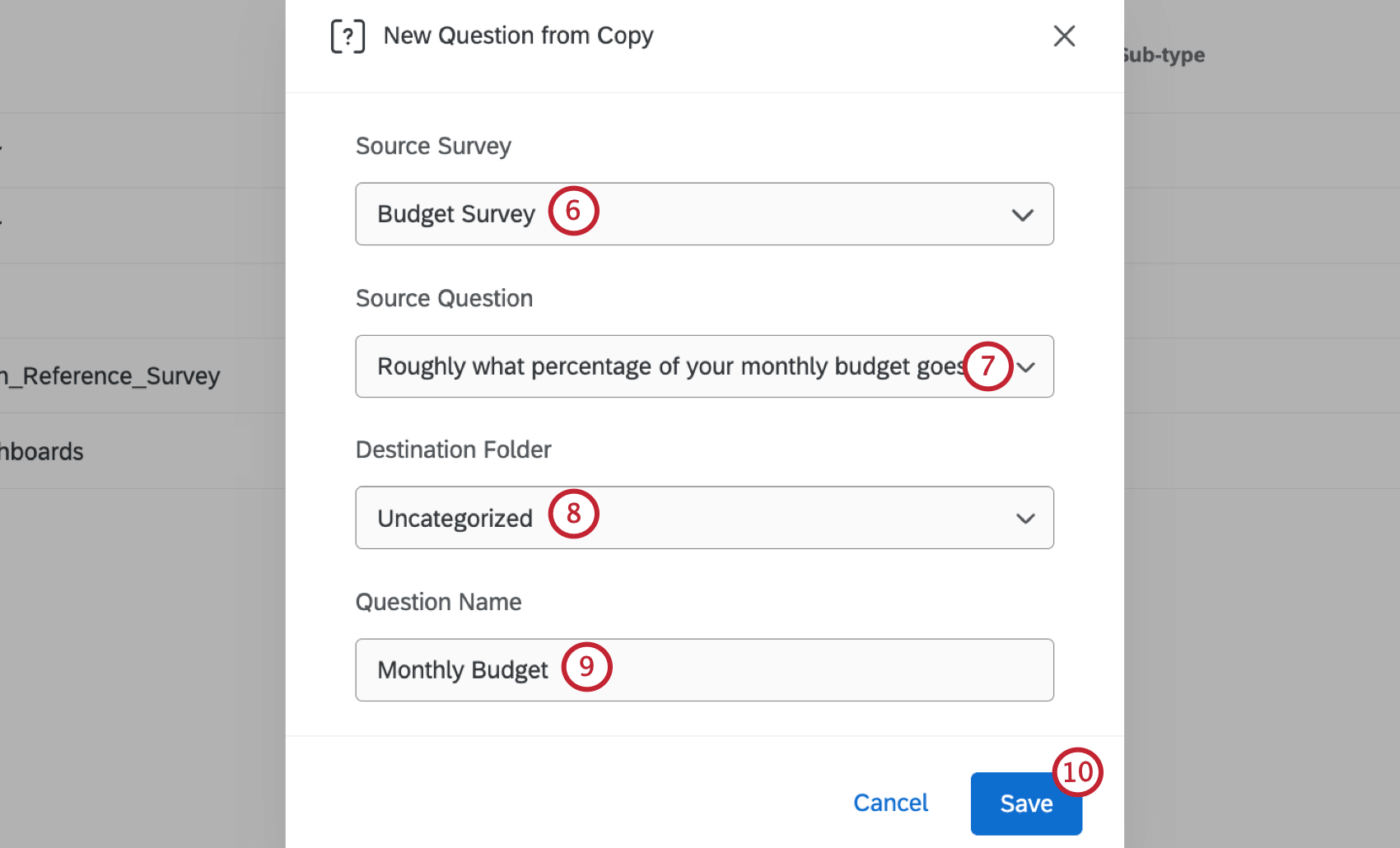Viewport: 1400px width, 848px height.
Task: Select the _Reference_Survey row in background
Action: [110, 375]
